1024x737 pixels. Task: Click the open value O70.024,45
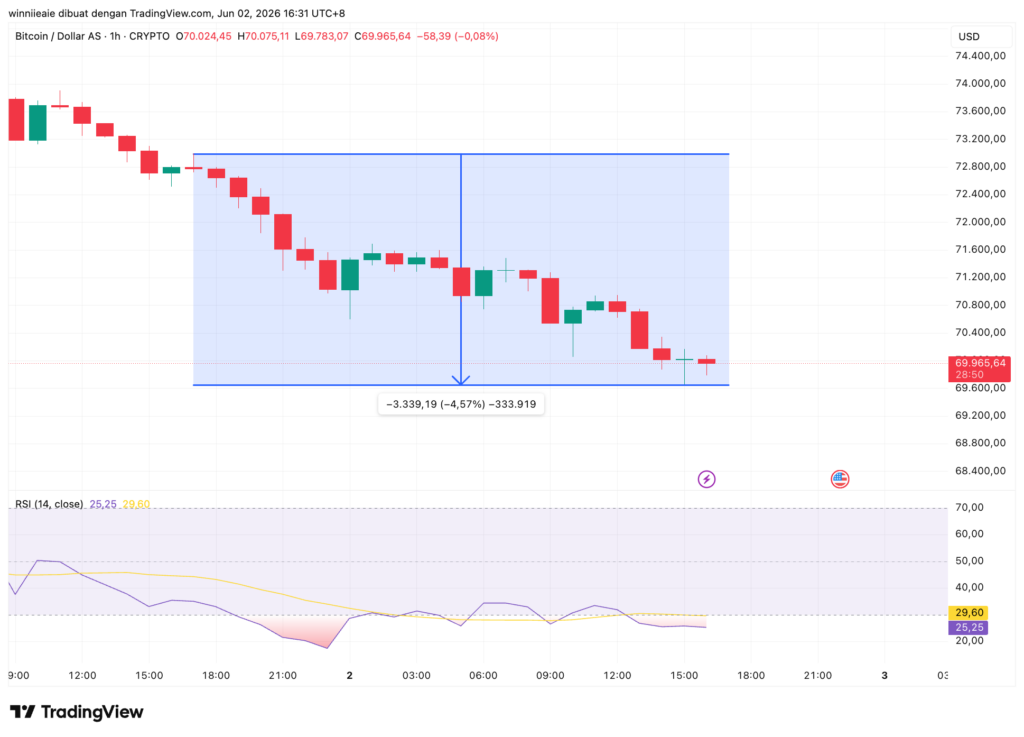click(204, 36)
